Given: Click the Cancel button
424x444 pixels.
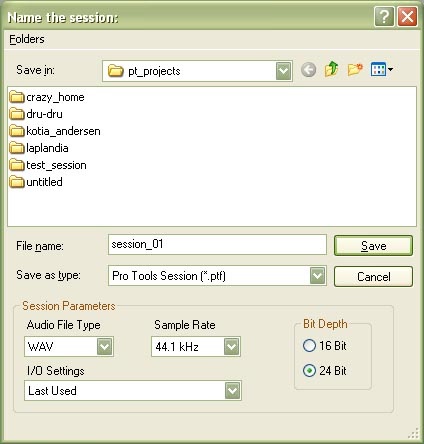Looking at the screenshot, I should (x=373, y=276).
